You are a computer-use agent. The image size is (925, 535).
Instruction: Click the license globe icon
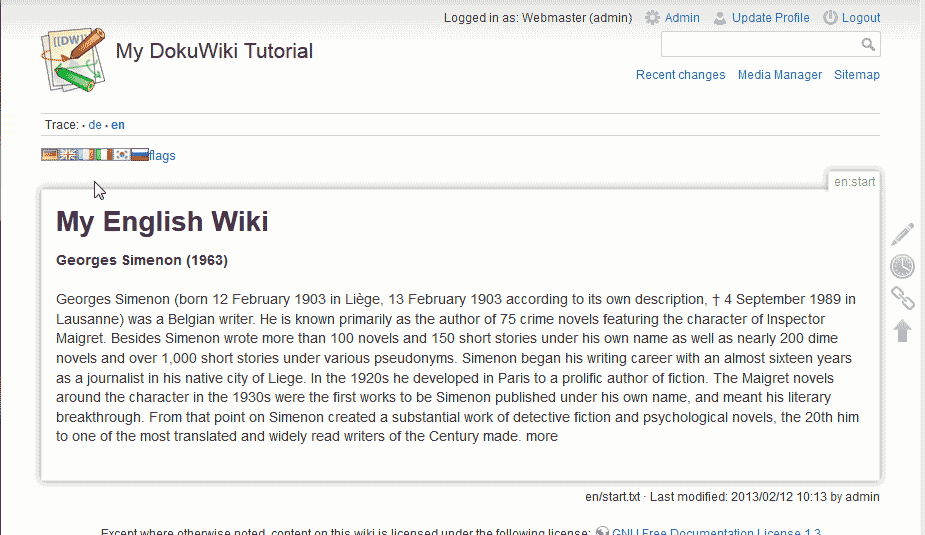[x=602, y=531]
